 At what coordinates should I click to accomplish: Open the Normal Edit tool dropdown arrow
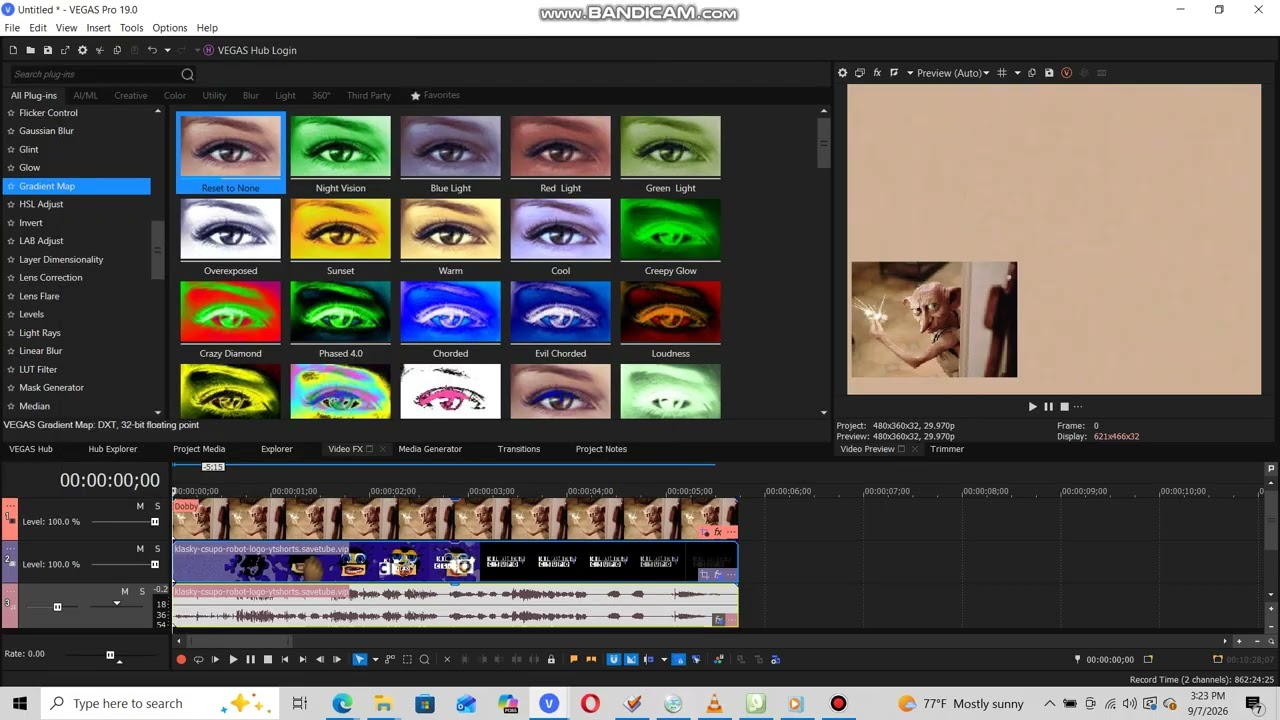coord(374,659)
